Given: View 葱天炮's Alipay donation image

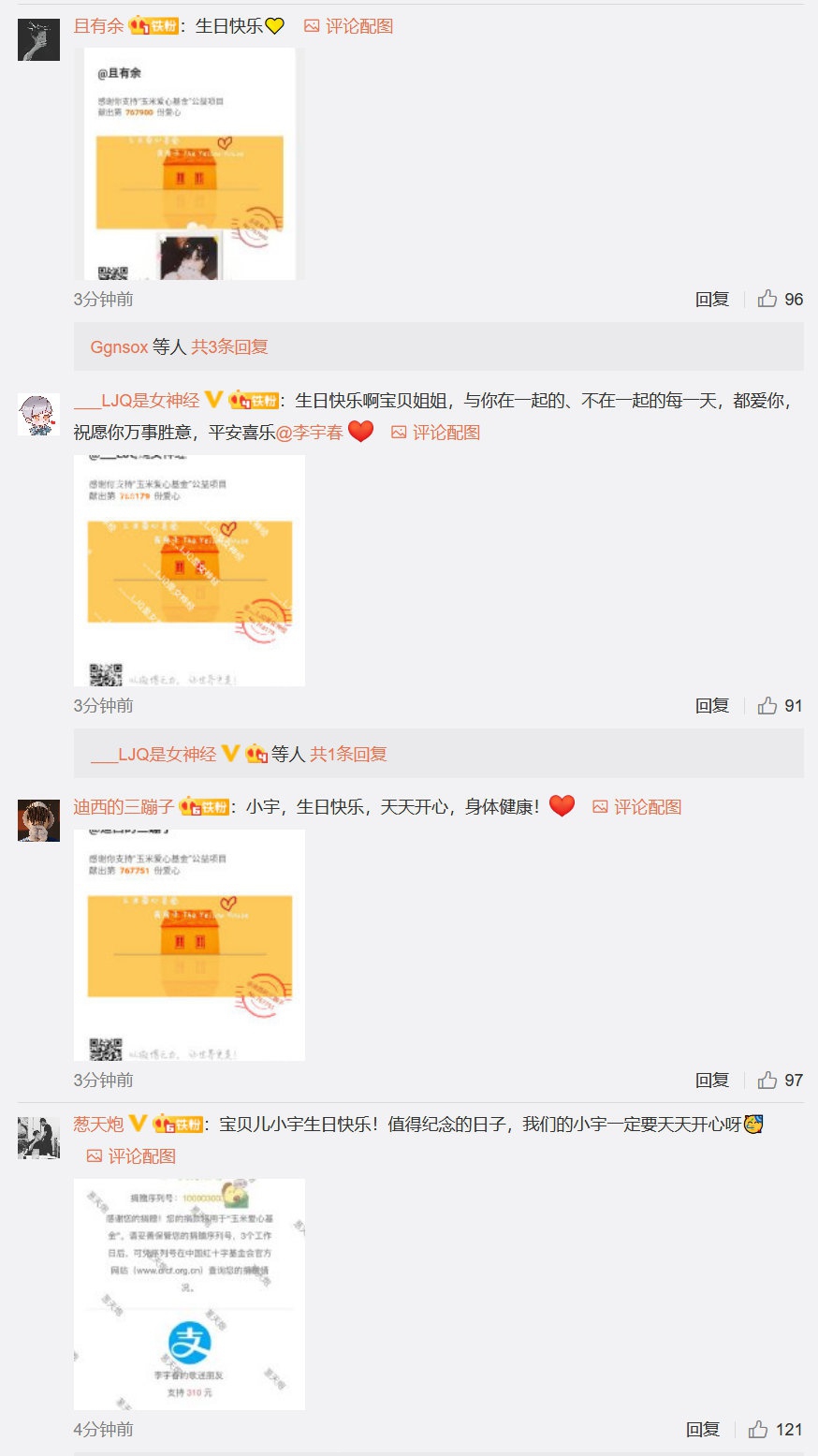Looking at the screenshot, I should [x=189, y=1294].
